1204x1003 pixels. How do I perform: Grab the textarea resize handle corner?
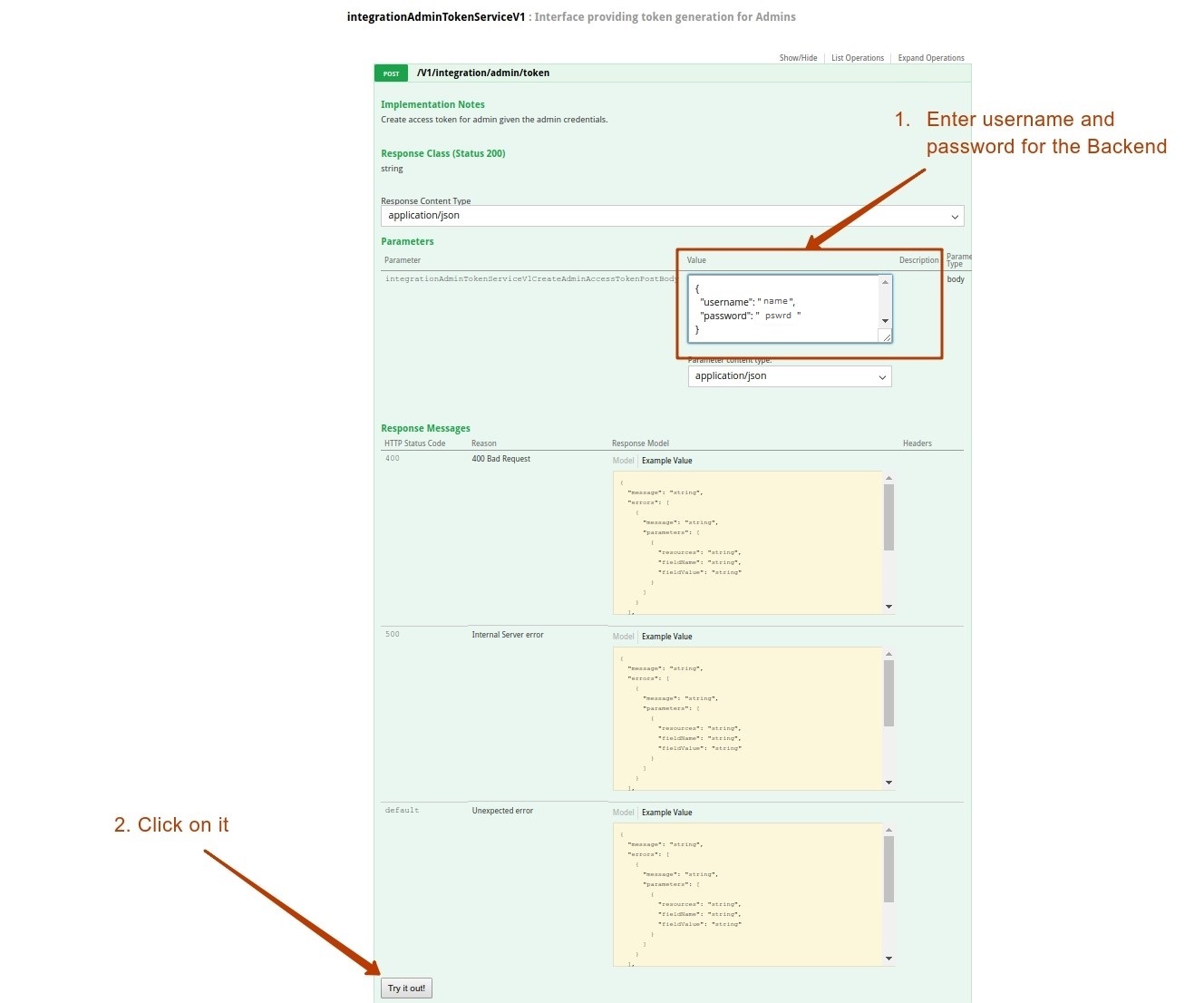886,337
